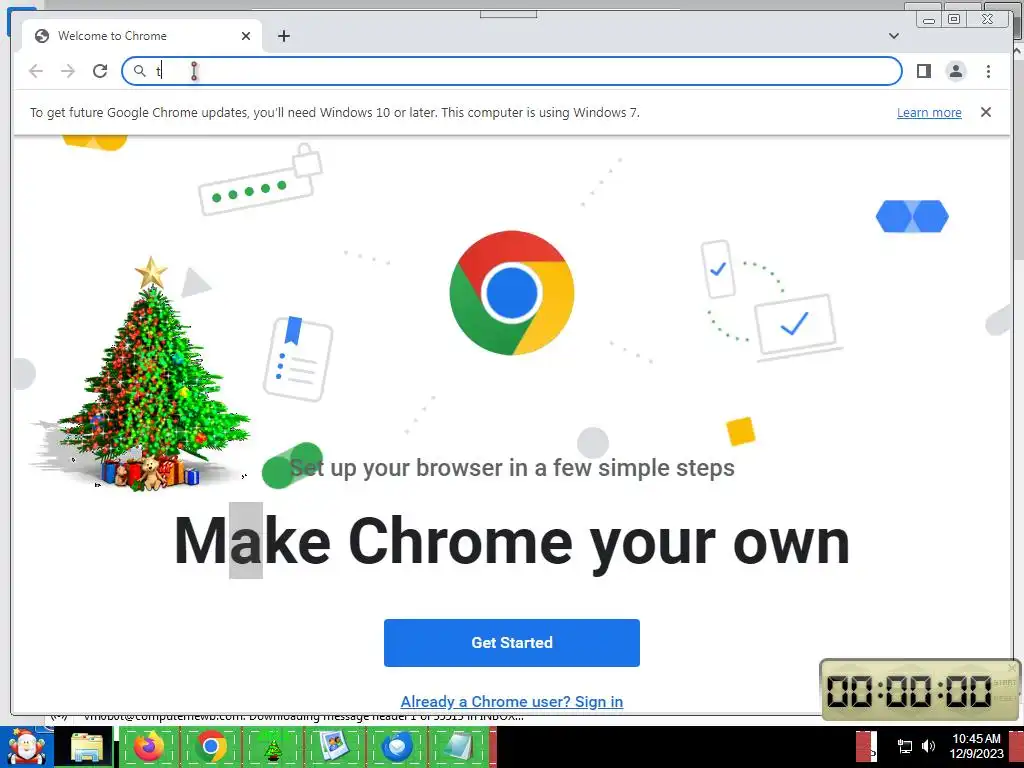
Task: Open File Explorer from the taskbar
Action: click(87, 747)
